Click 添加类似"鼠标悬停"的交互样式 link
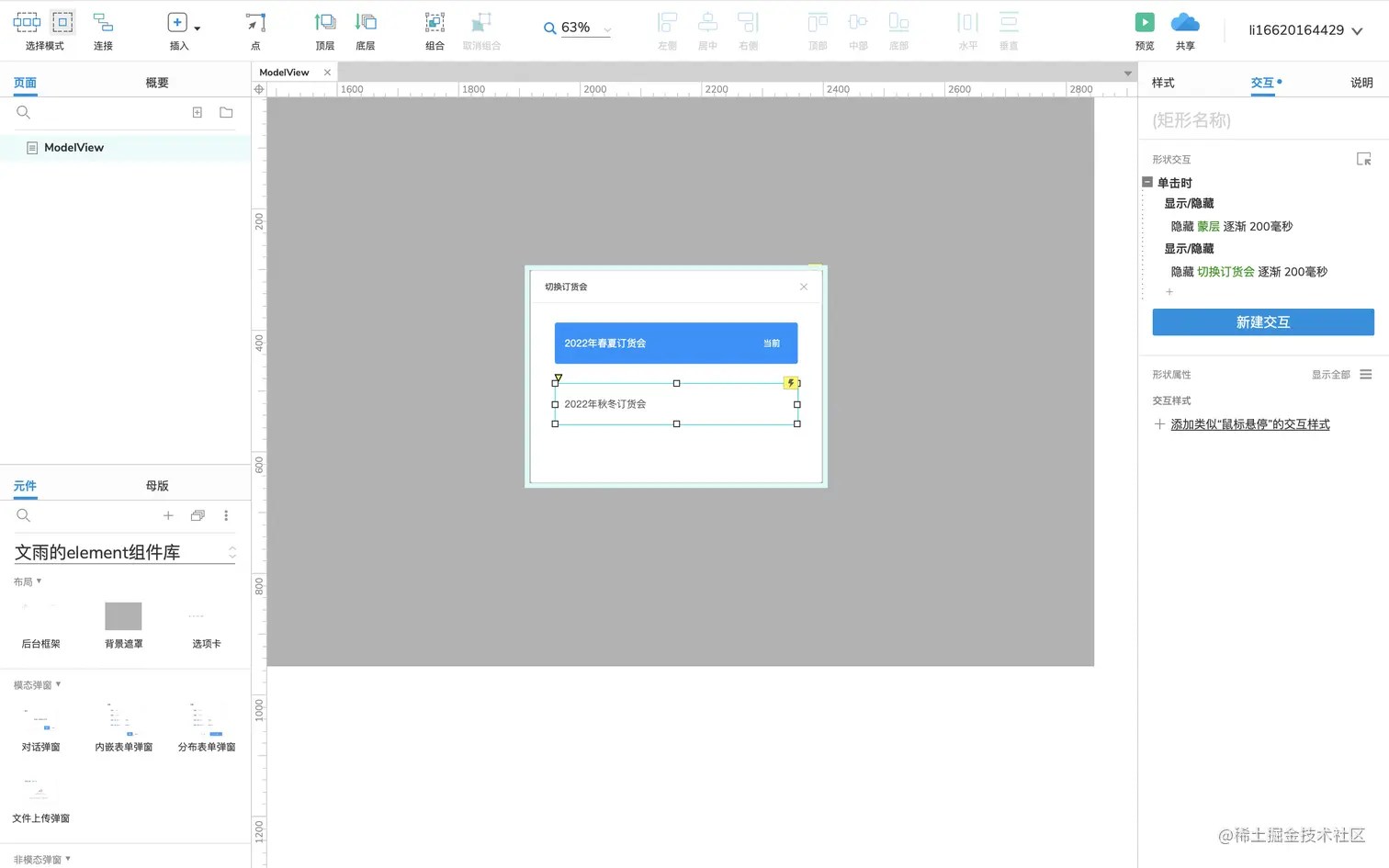The height and width of the screenshot is (868, 1389). pyautogui.click(x=1249, y=424)
